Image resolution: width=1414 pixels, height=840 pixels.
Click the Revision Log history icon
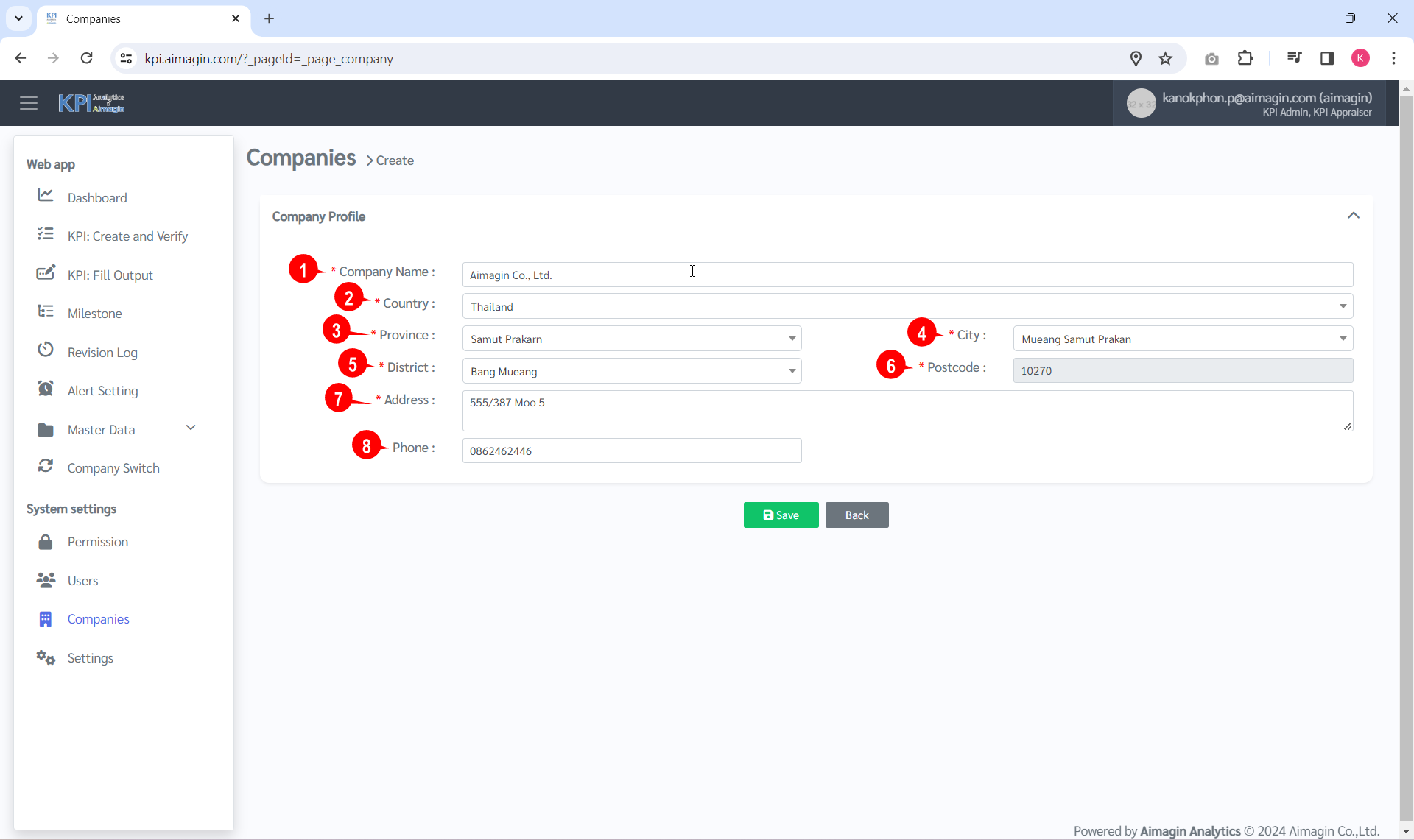pos(46,350)
